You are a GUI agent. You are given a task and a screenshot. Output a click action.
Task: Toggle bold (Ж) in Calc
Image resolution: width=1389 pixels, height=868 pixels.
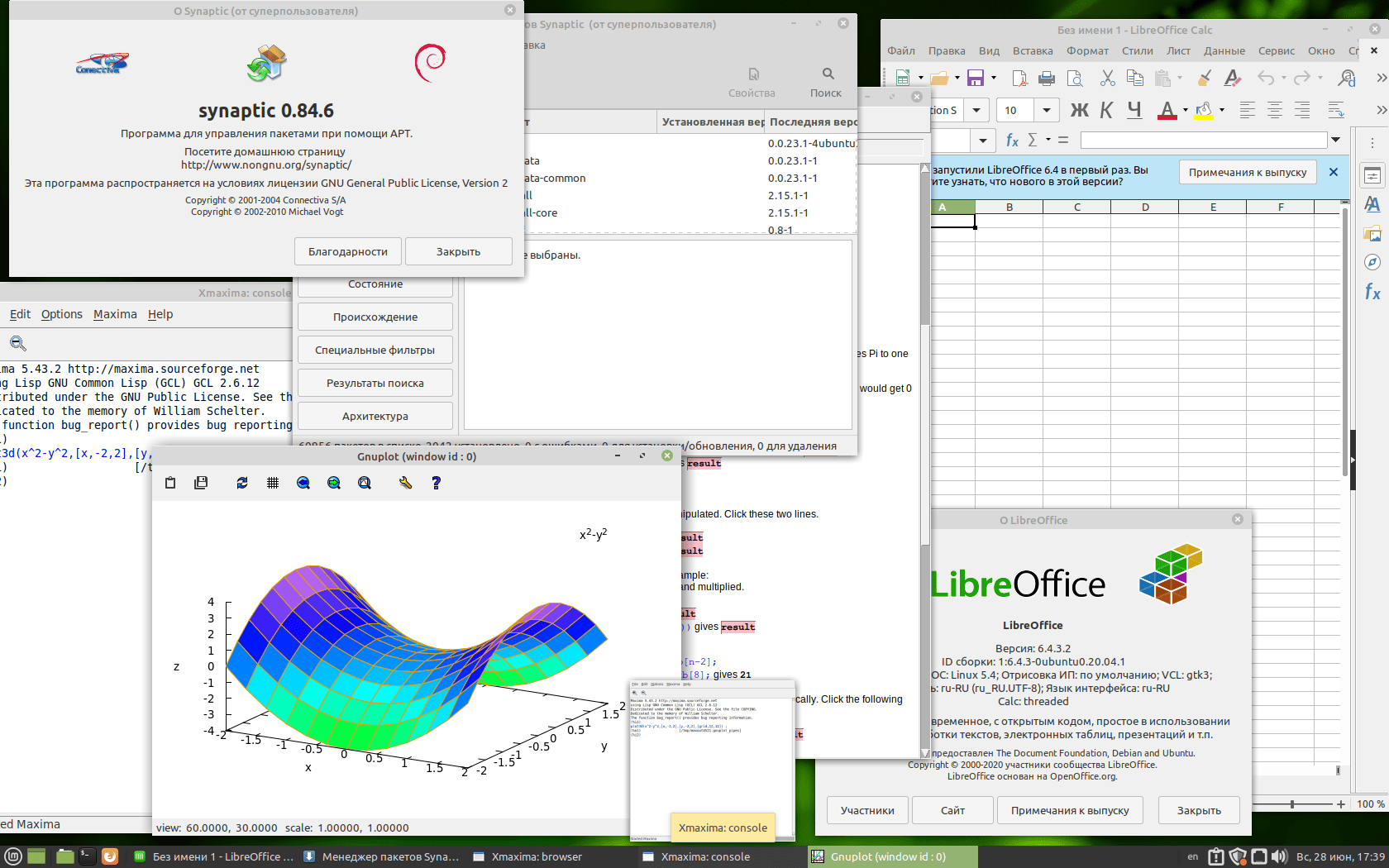1079,110
